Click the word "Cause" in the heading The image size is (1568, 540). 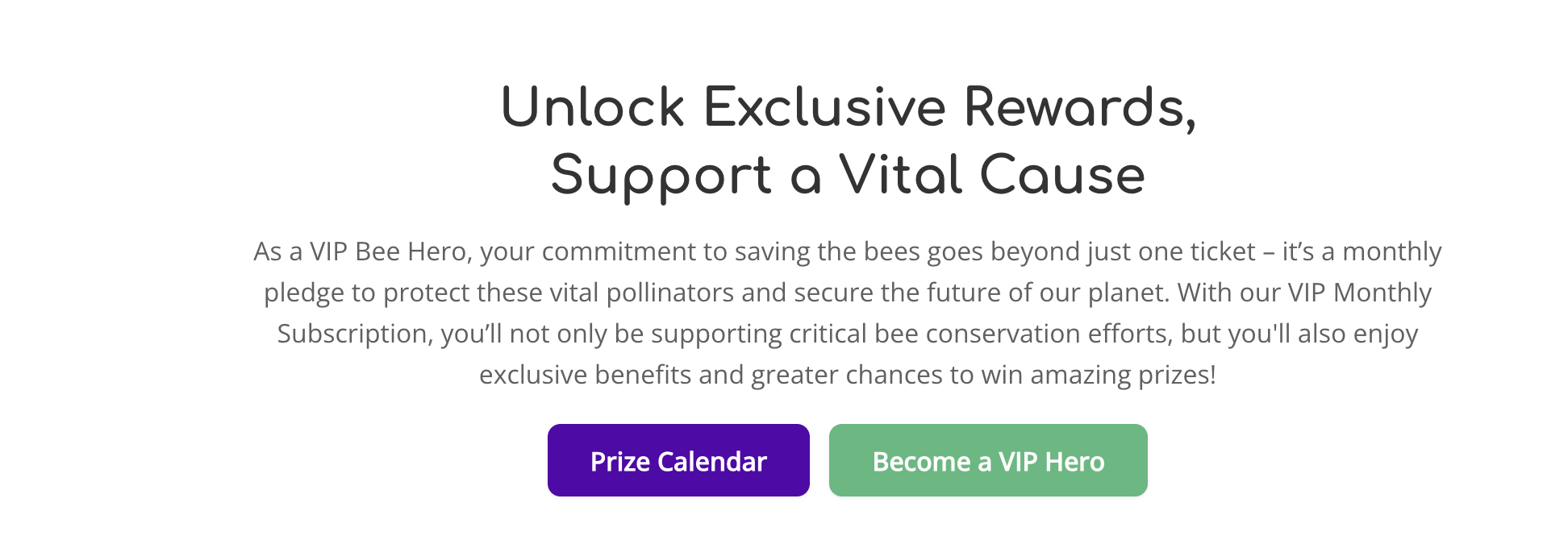click(x=1063, y=176)
